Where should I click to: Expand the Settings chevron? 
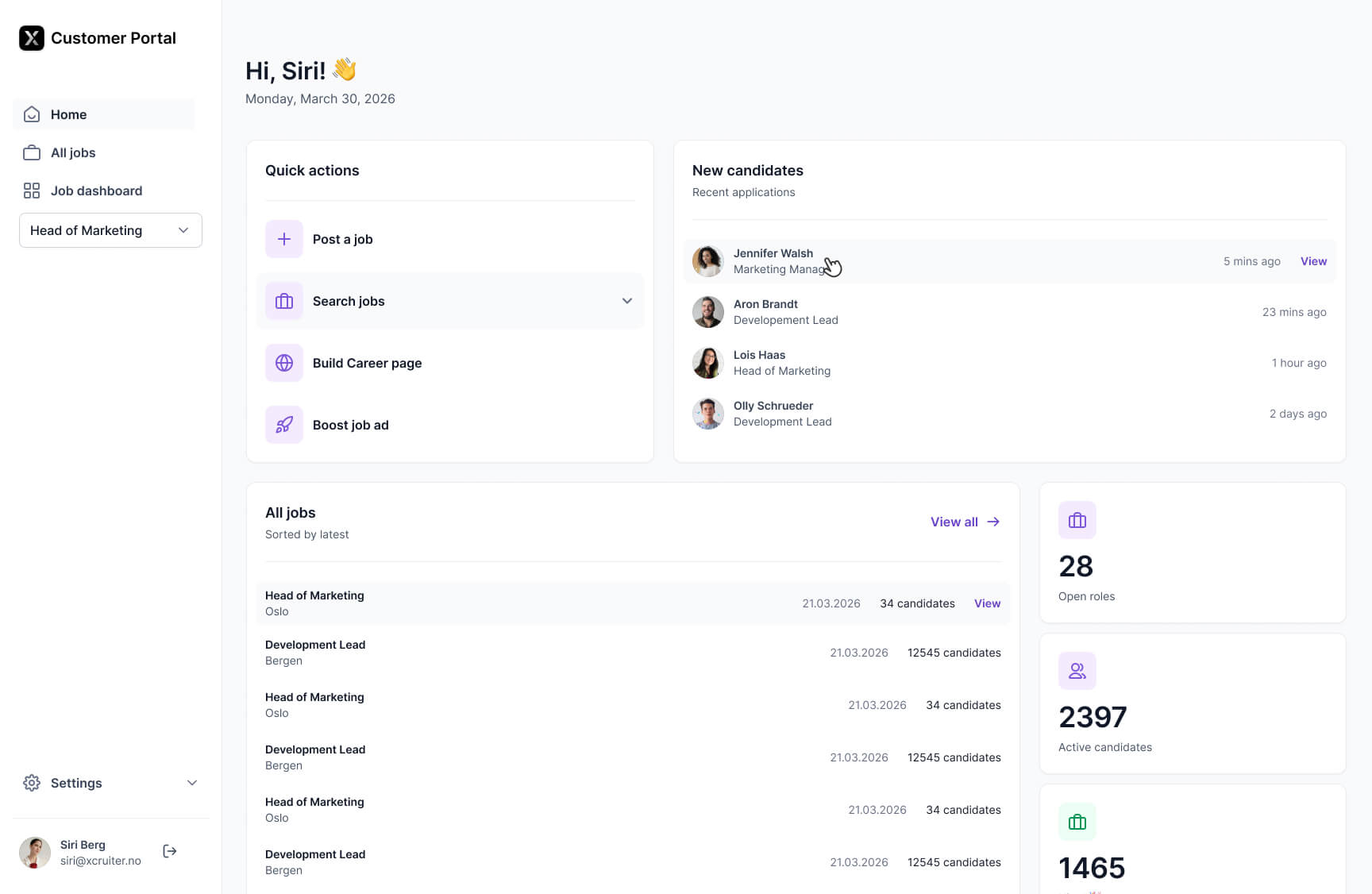(x=192, y=783)
